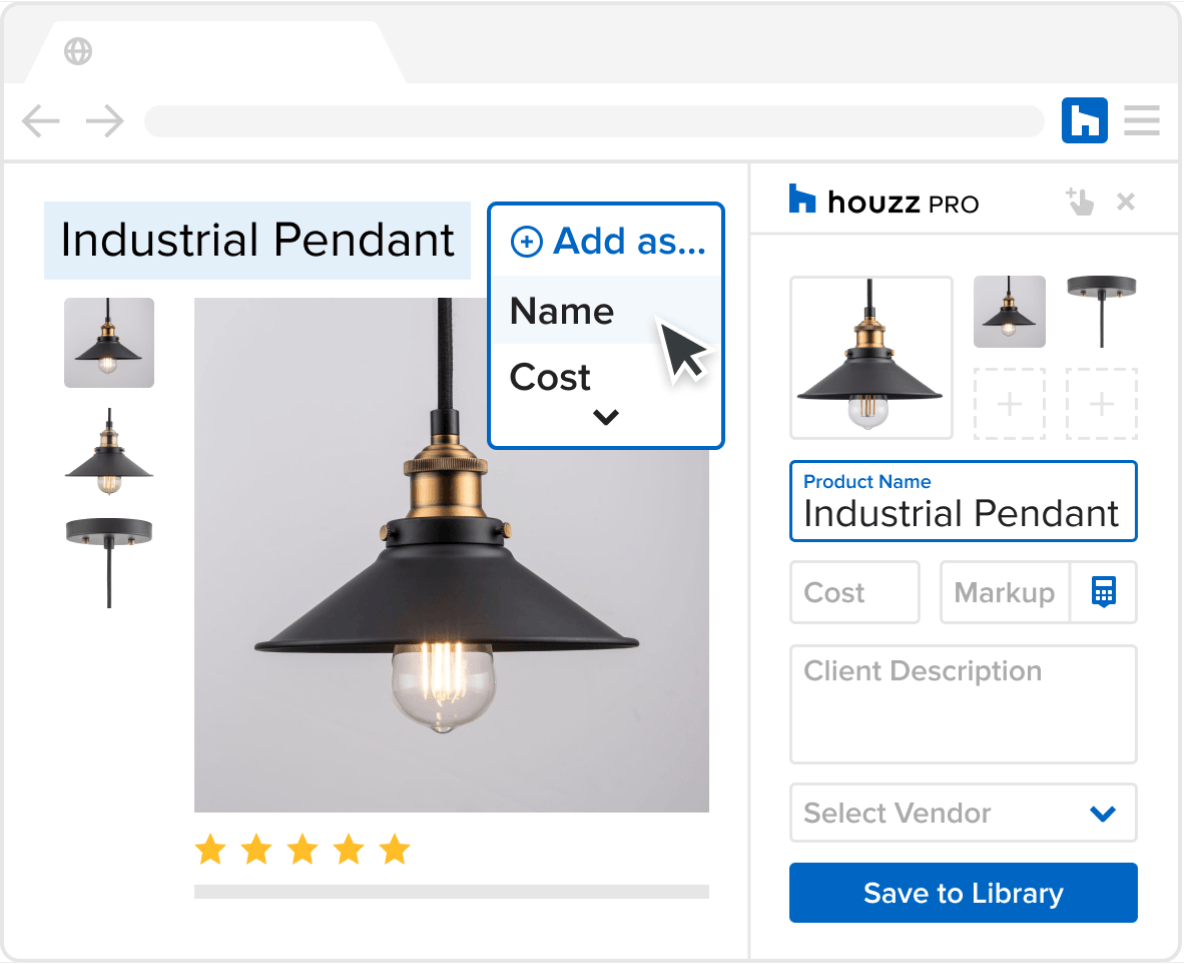
Task: Click the Save to Library button
Action: (x=963, y=892)
